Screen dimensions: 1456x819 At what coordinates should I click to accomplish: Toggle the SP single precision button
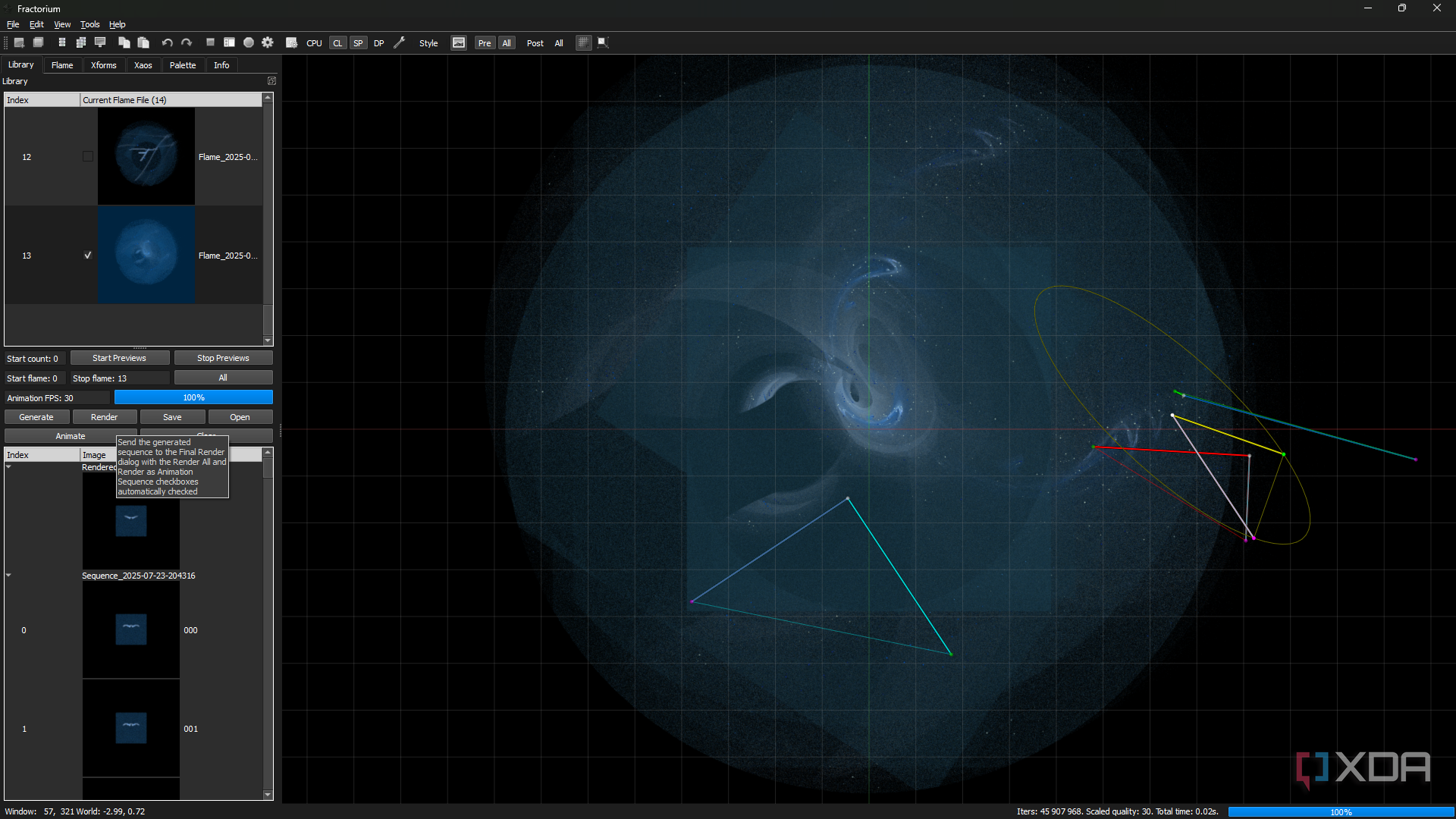click(358, 43)
